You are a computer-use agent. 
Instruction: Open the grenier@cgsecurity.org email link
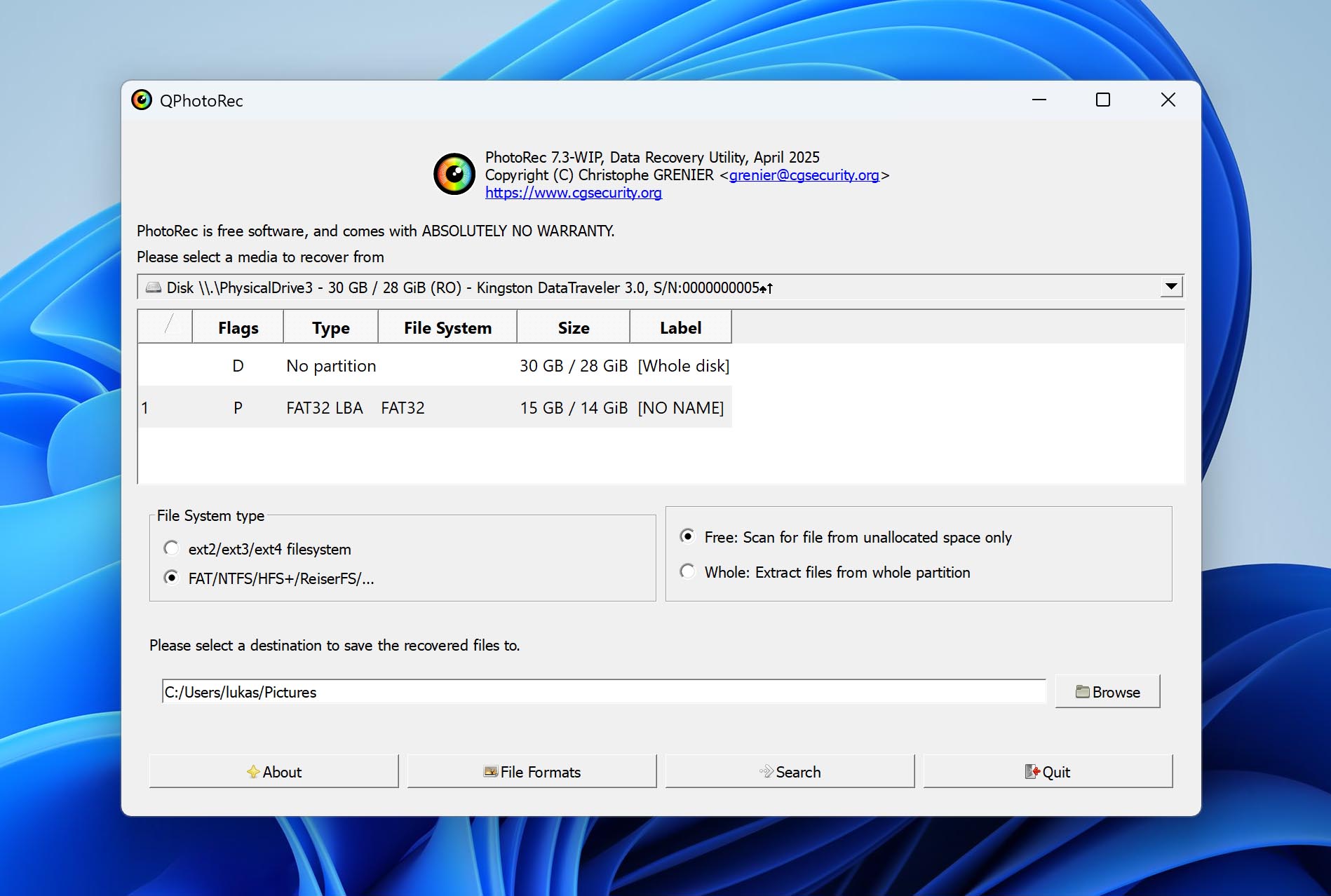(x=804, y=175)
